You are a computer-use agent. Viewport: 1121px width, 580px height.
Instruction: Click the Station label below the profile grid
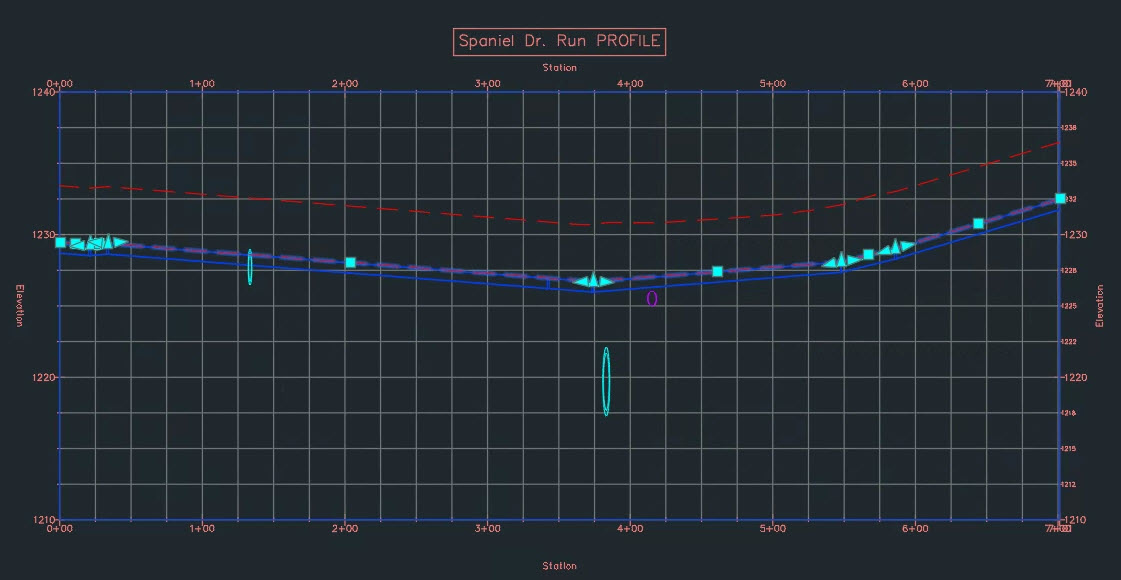click(559, 566)
